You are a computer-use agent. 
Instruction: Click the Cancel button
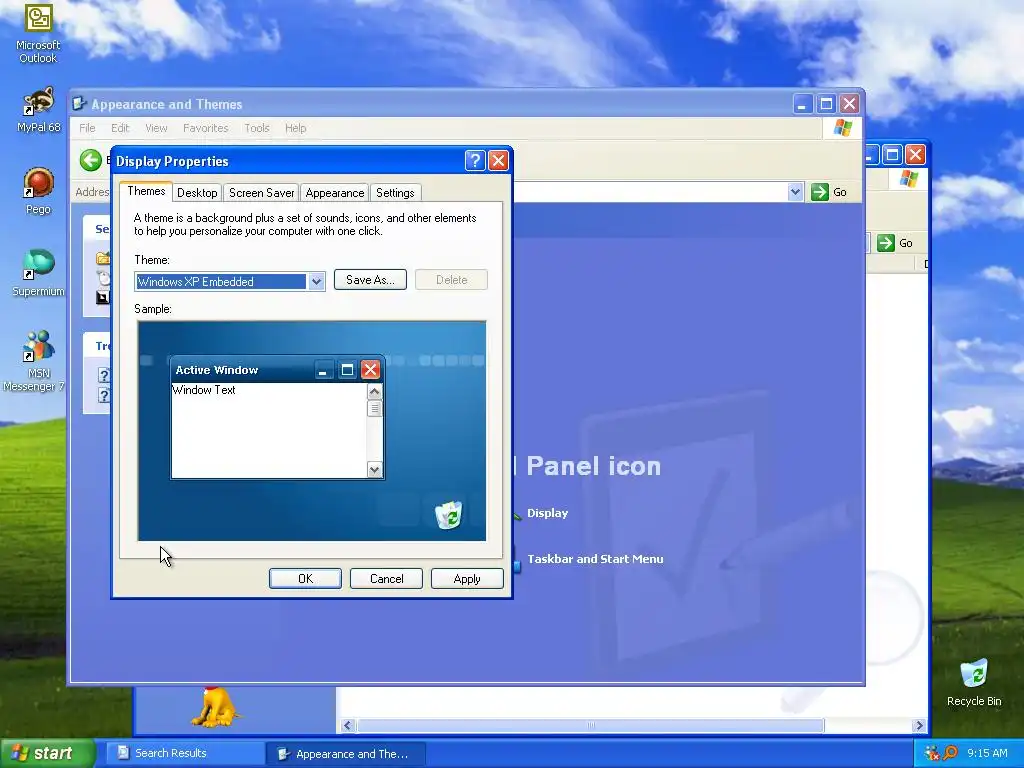point(386,579)
